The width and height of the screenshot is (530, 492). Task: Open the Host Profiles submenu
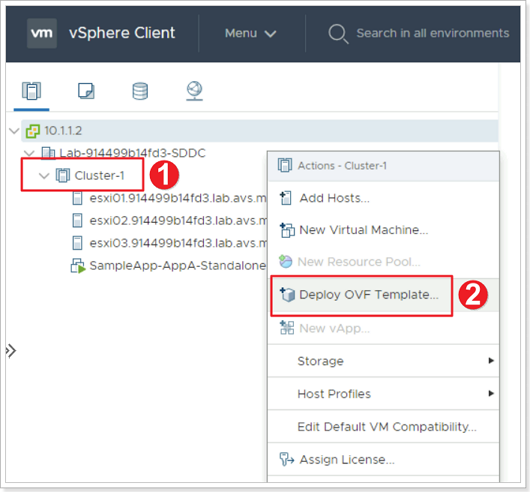pos(383,394)
